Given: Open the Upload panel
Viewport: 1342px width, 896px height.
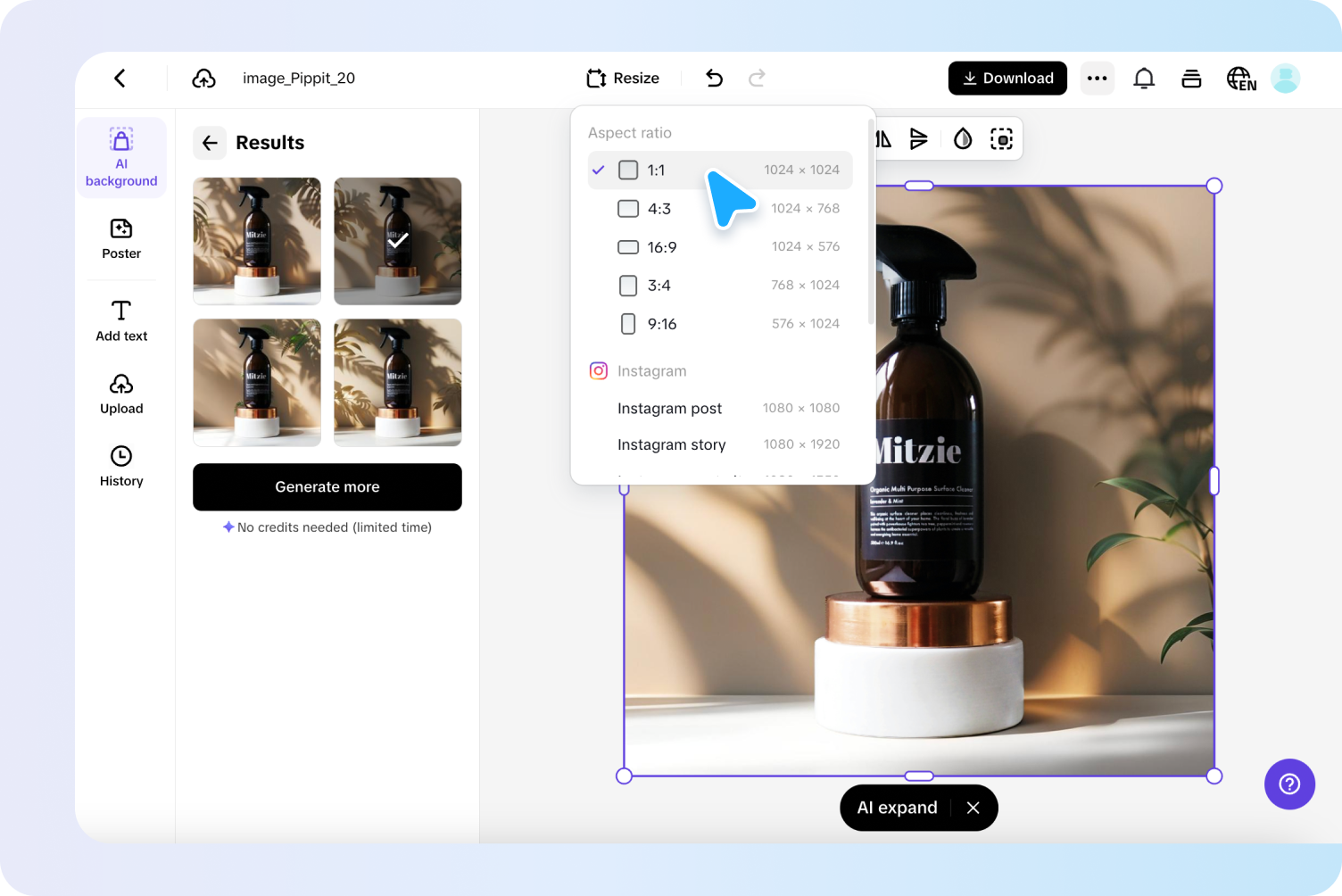Looking at the screenshot, I should (121, 394).
